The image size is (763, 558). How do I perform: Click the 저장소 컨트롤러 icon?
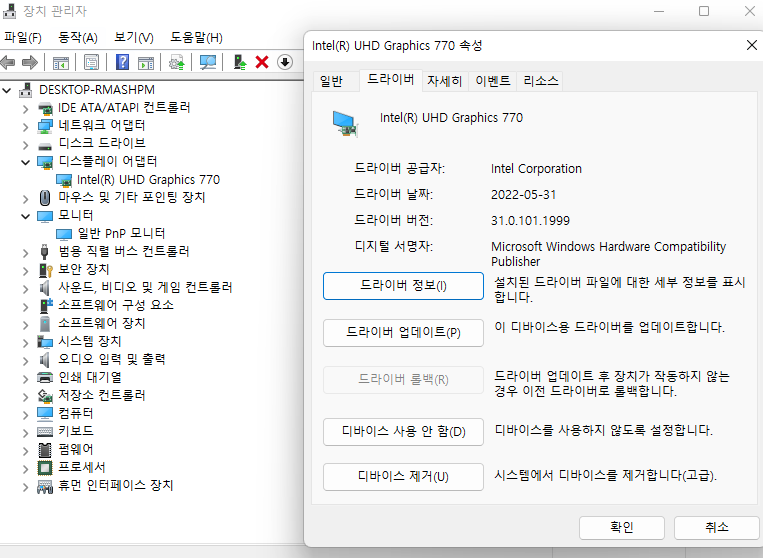point(45,396)
